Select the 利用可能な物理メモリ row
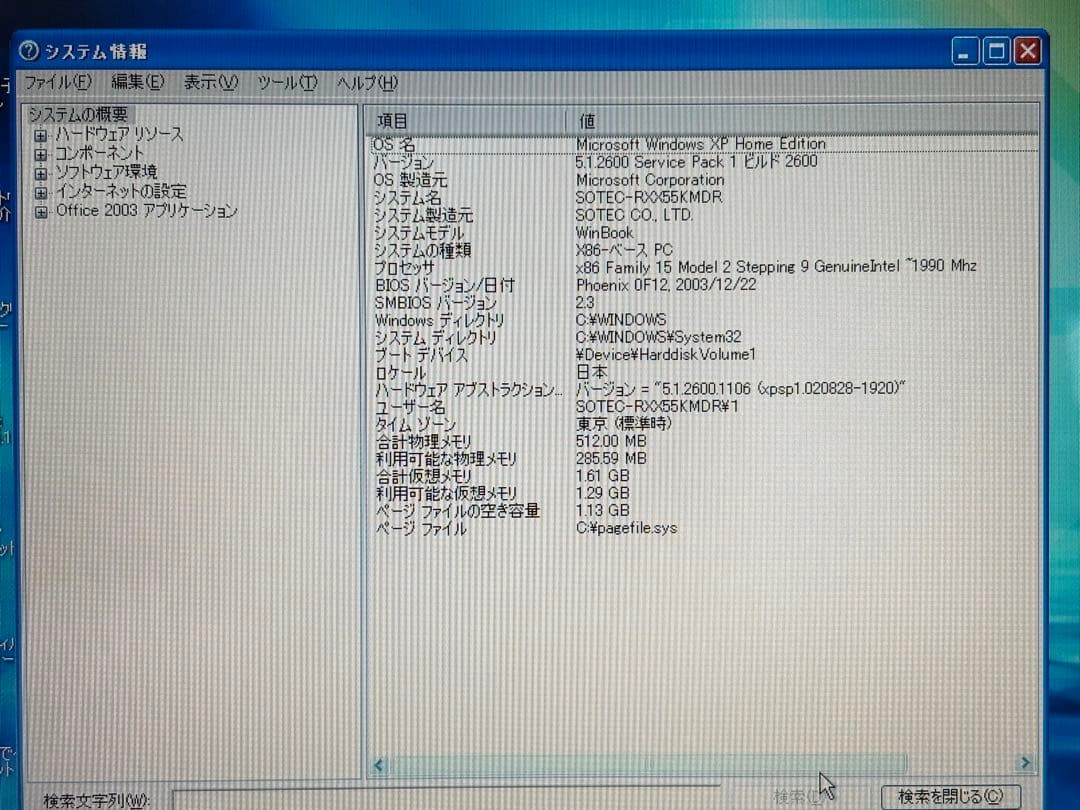This screenshot has height=810, width=1080. (x=703, y=459)
